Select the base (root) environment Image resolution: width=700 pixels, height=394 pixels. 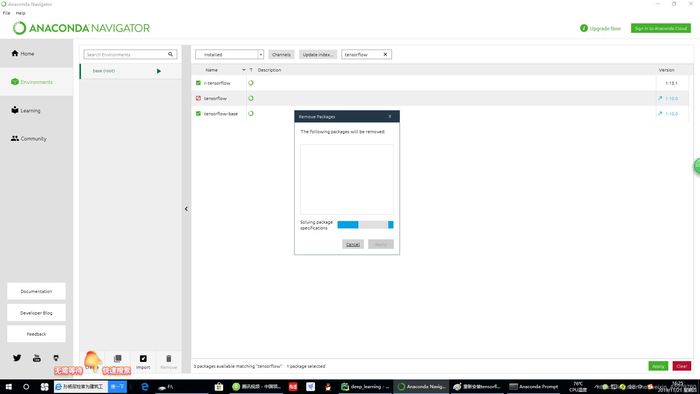click(x=130, y=71)
